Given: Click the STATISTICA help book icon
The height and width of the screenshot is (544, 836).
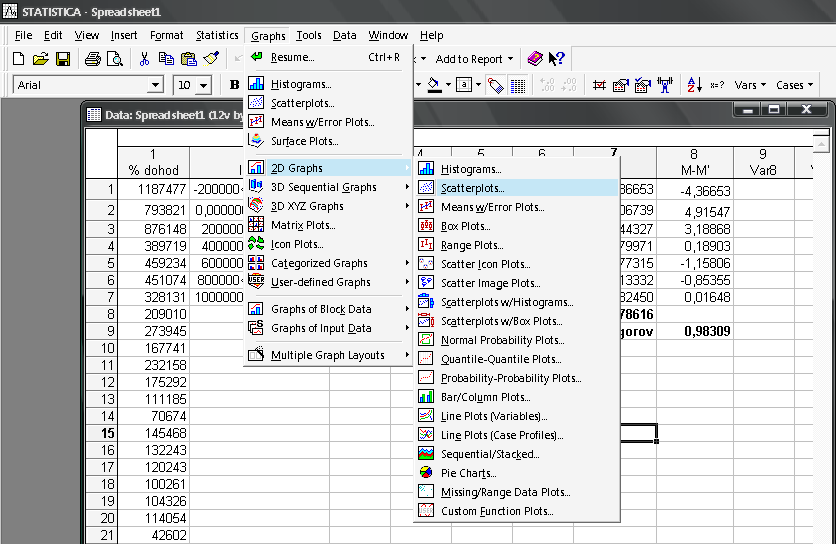Looking at the screenshot, I should pos(535,59).
